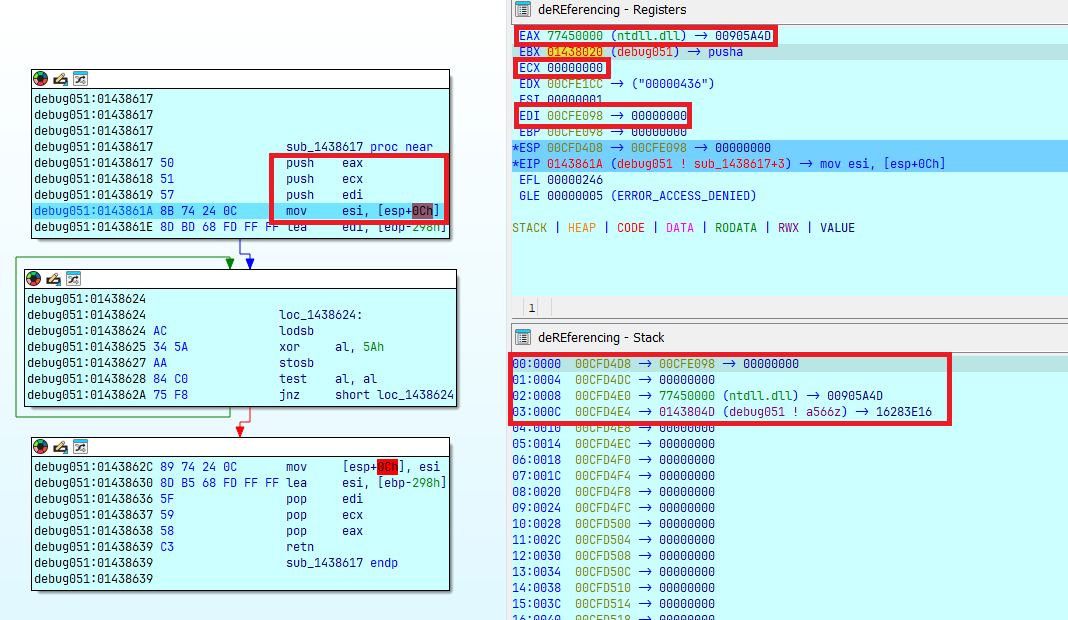This screenshot has width=1068, height=620.
Task: Select tab 1 below the registers view
Action: click(x=531, y=308)
